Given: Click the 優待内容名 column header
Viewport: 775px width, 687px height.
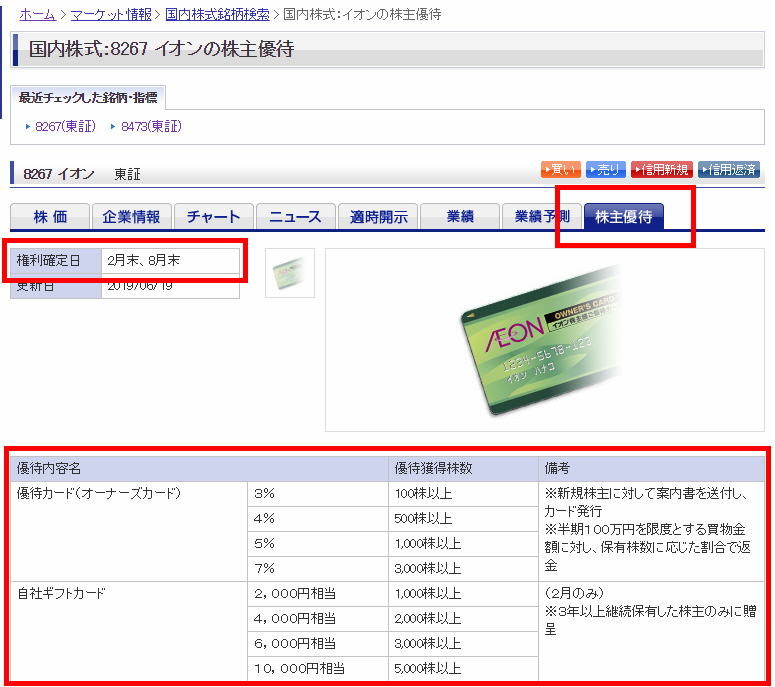Looking at the screenshot, I should point(199,469).
